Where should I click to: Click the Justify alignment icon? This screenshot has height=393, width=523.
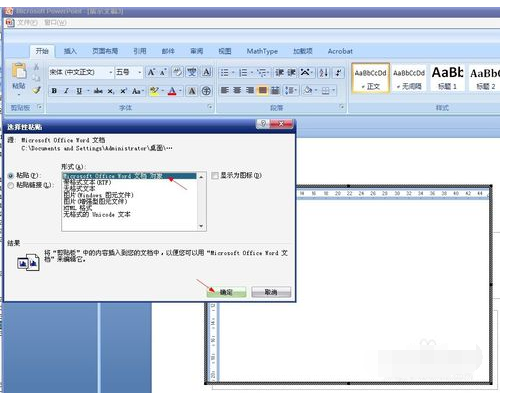pos(263,90)
